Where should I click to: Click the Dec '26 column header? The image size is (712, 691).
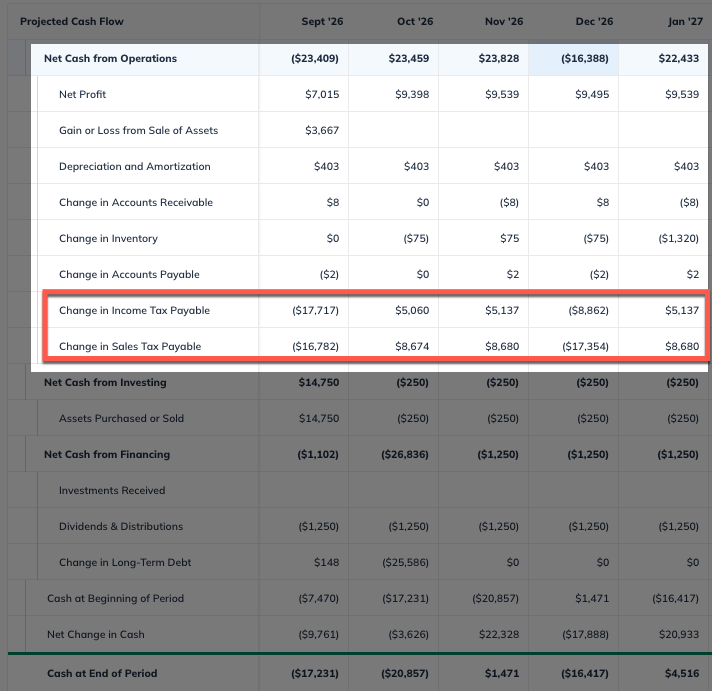click(594, 21)
